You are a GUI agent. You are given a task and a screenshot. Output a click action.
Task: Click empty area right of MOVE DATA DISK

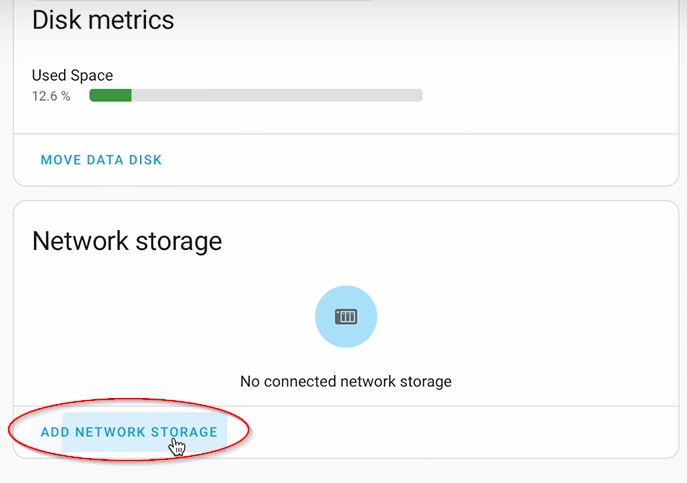pos(416,160)
